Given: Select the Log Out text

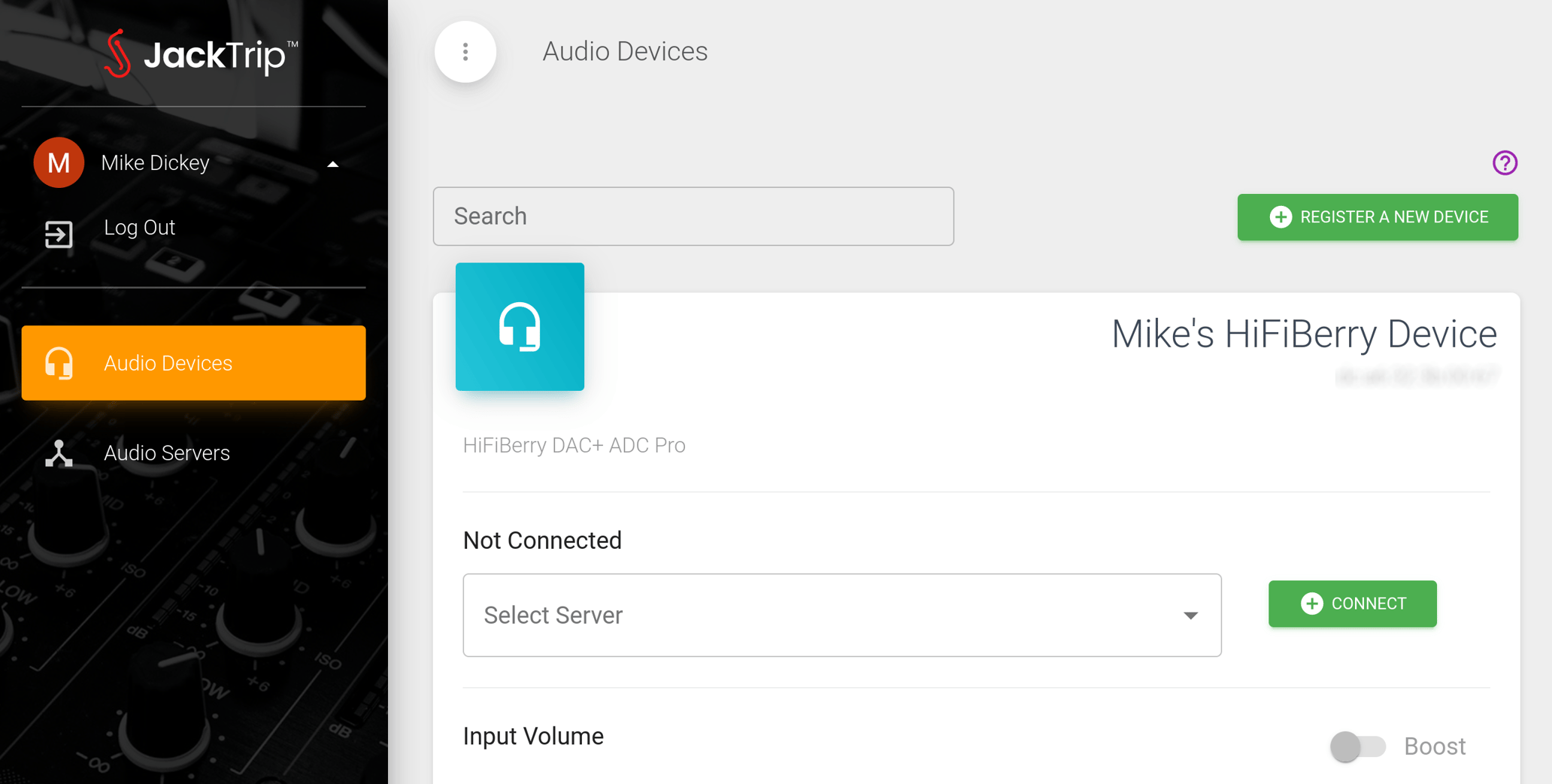Looking at the screenshot, I should (139, 228).
